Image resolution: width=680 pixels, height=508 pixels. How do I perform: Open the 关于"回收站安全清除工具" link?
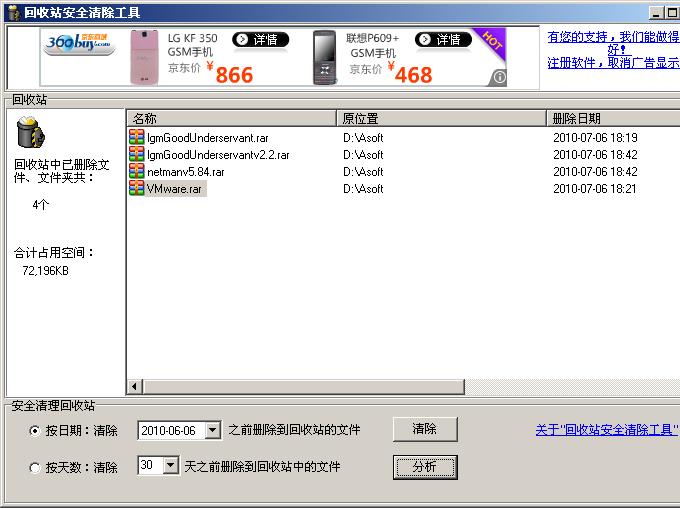tap(607, 430)
